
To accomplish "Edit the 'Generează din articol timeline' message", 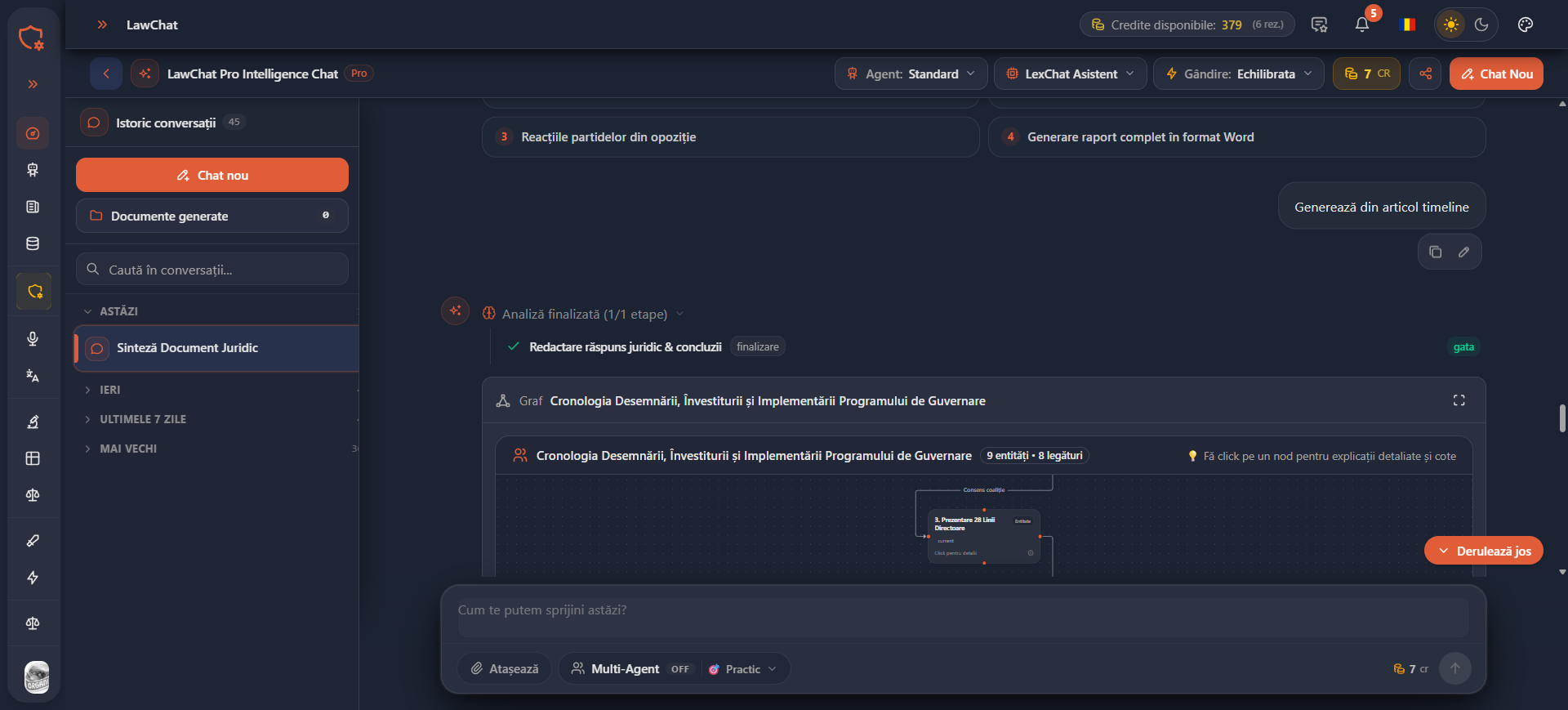I will tap(1463, 252).
